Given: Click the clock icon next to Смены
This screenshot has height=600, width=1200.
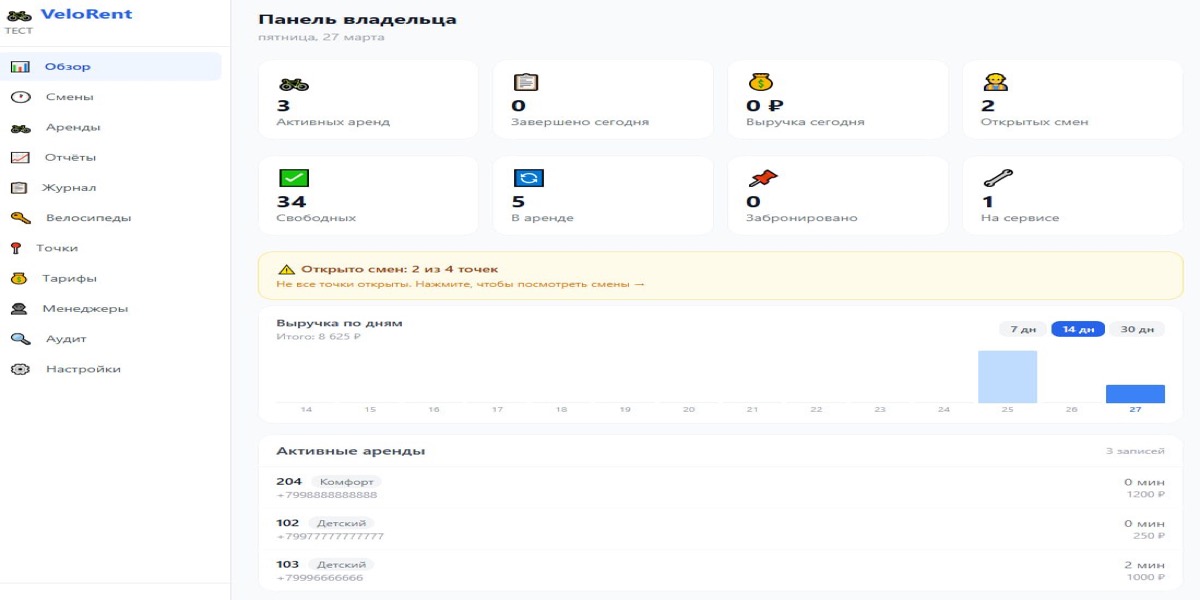Looking at the screenshot, I should [20, 97].
